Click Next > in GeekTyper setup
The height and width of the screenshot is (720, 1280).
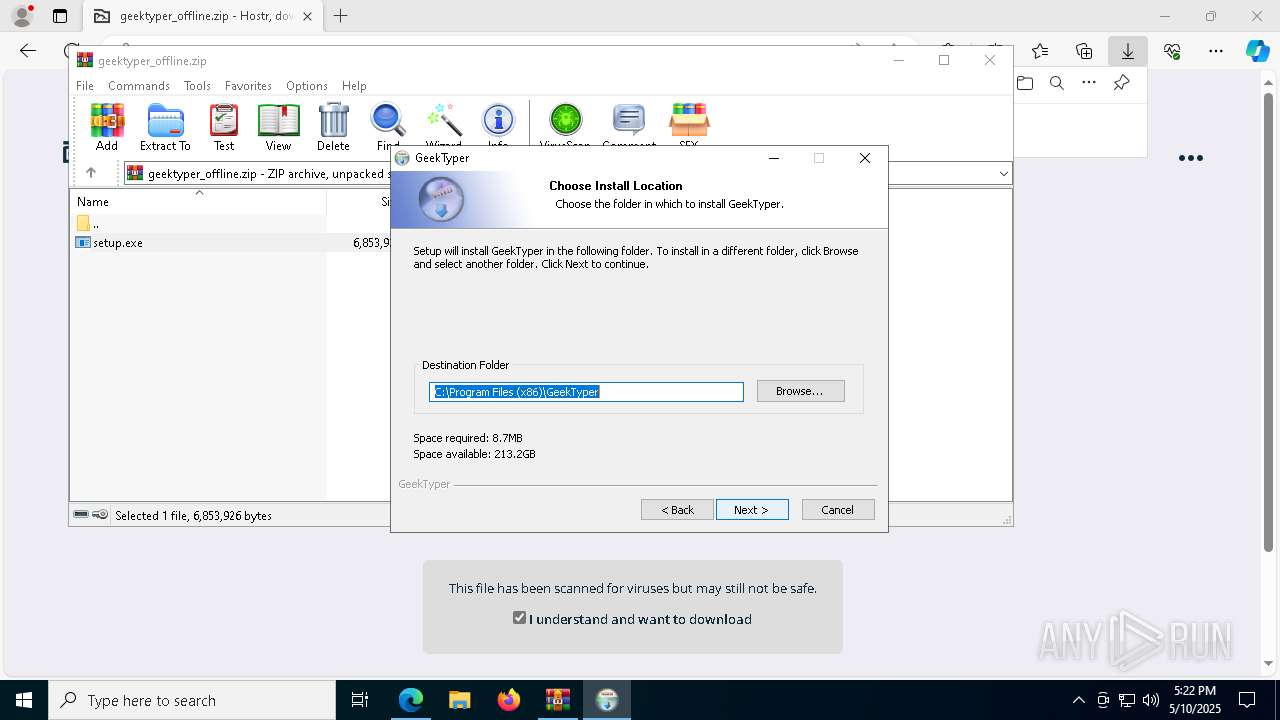click(752, 510)
